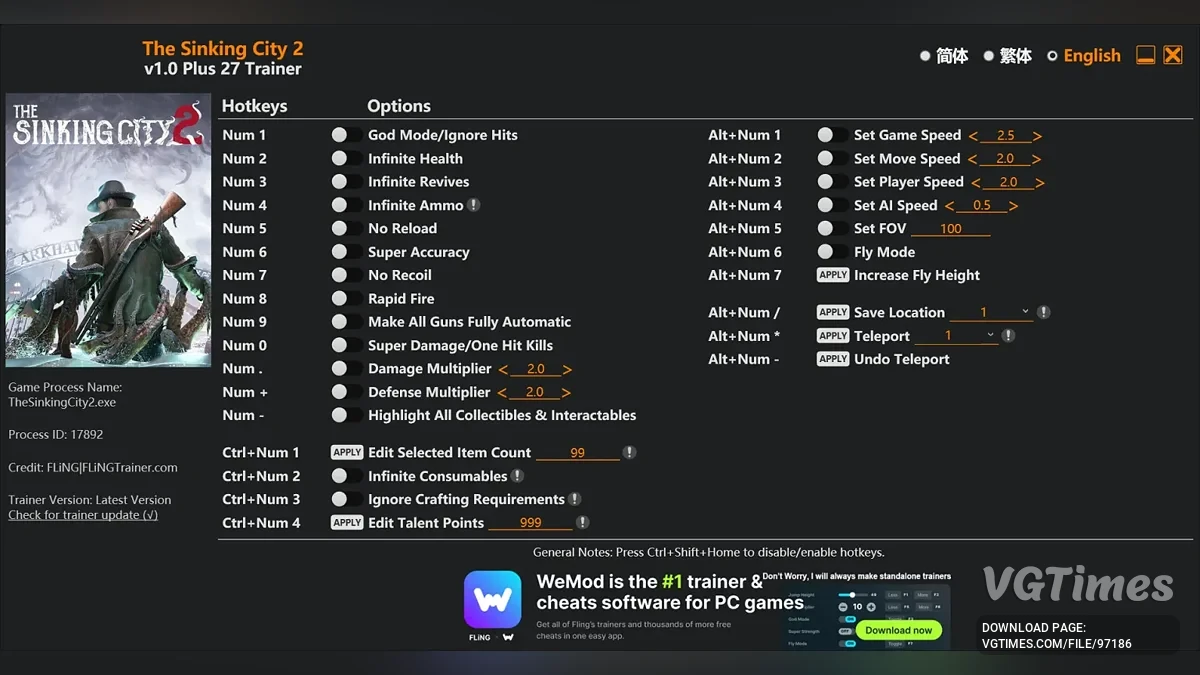1200x675 pixels.
Task: Toggle Infinite Ammo switch
Action: 346,205
